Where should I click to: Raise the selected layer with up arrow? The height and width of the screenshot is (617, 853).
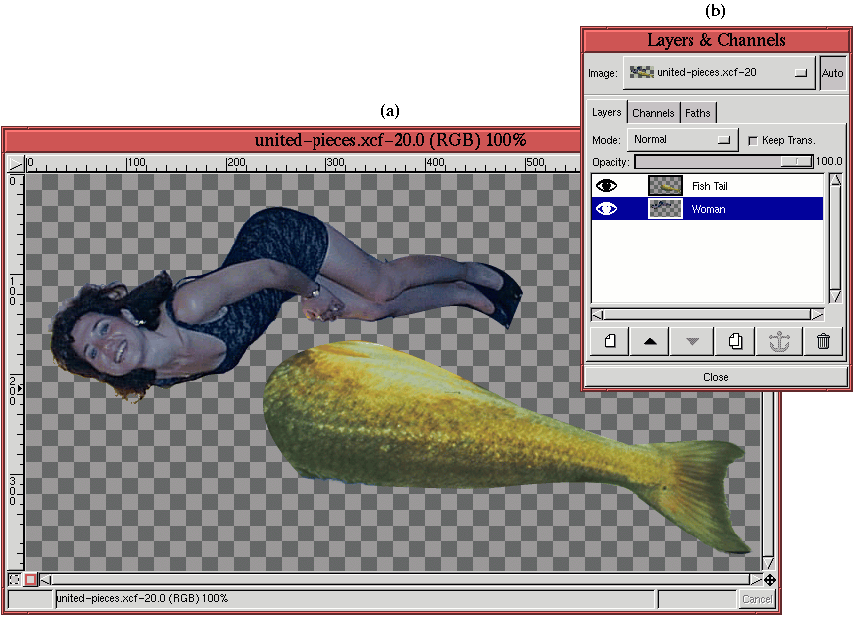pos(651,341)
